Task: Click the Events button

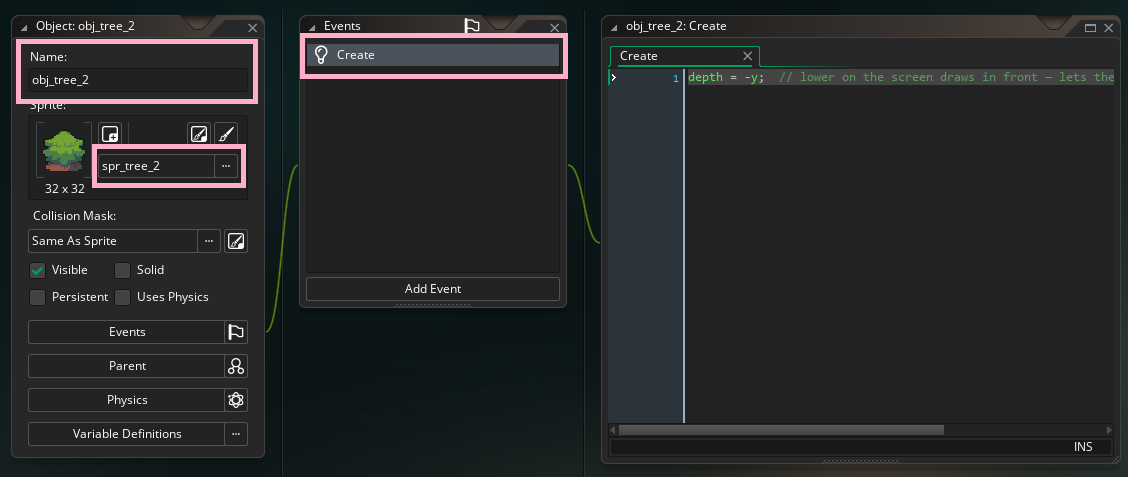Action: (127, 332)
